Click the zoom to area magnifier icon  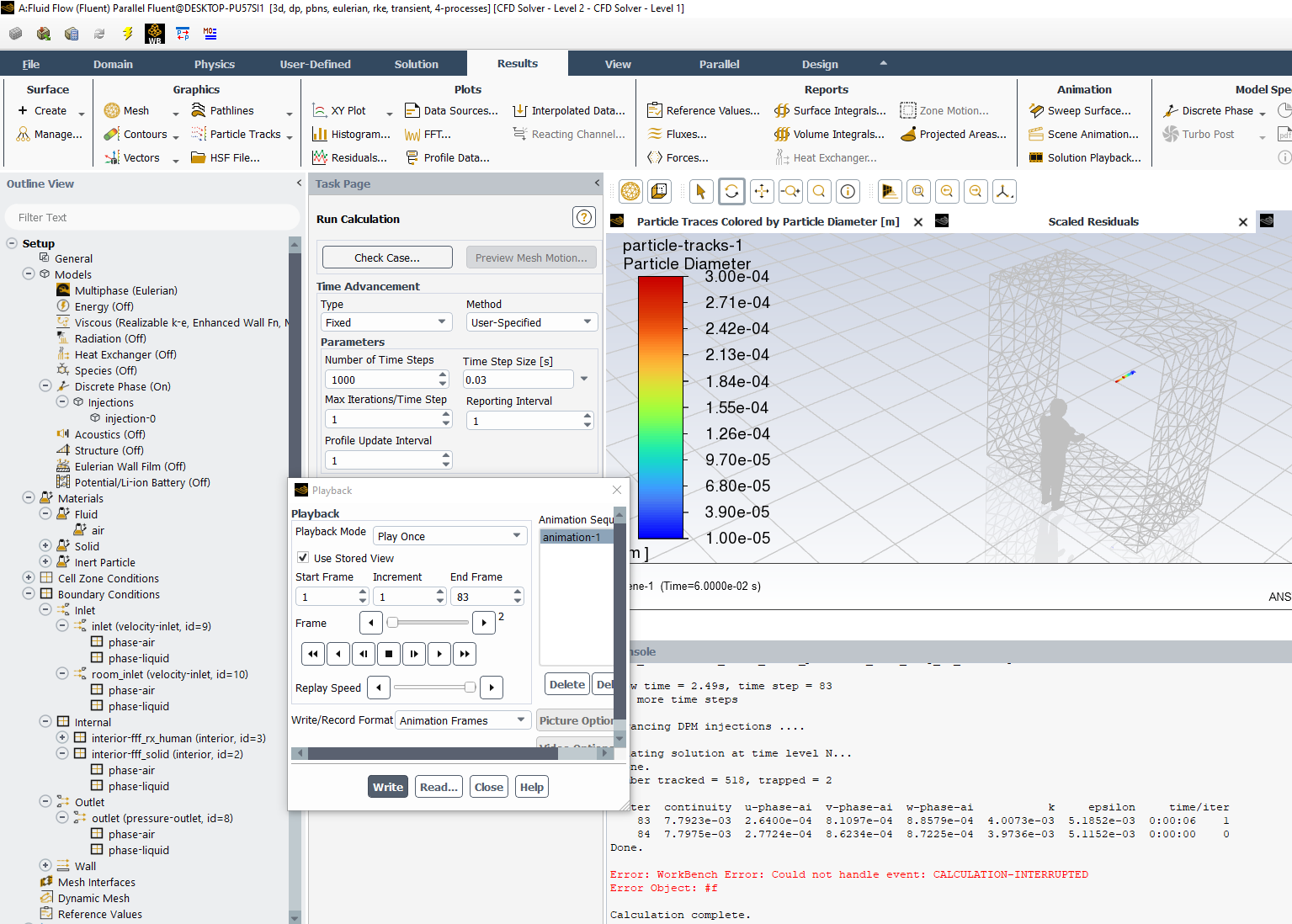(819, 192)
